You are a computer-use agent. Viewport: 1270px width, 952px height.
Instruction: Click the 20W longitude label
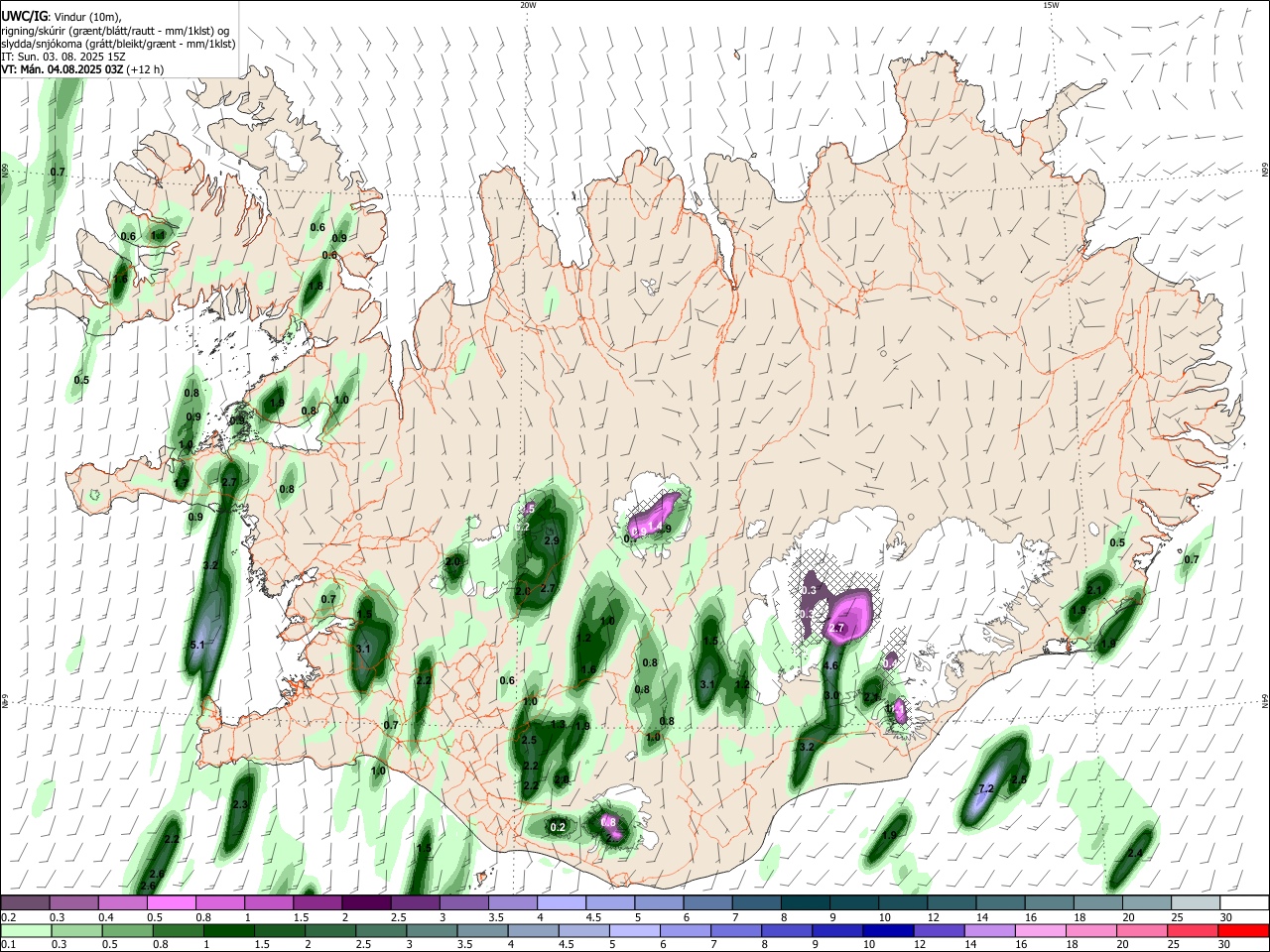pyautogui.click(x=528, y=5)
